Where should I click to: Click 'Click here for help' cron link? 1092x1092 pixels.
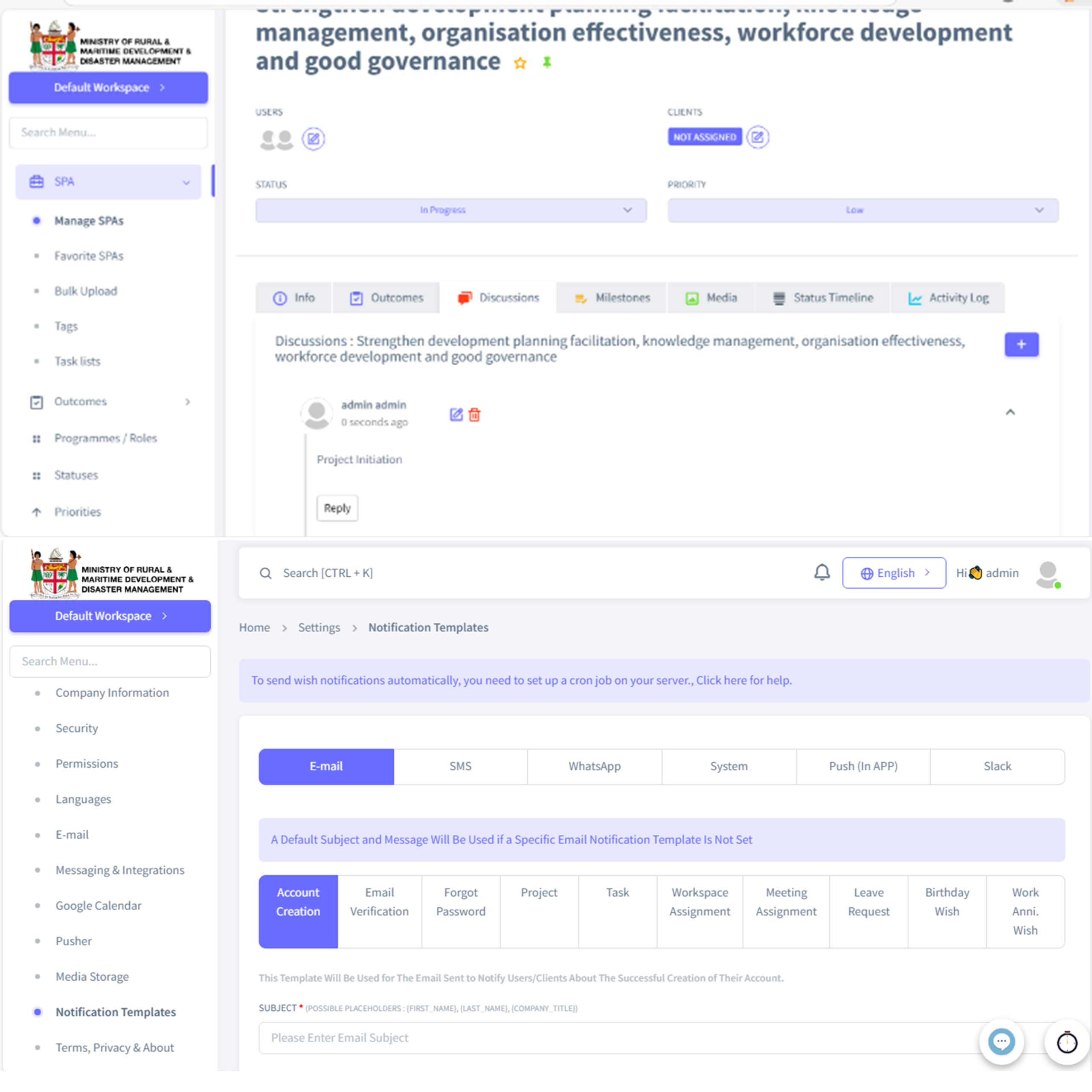[x=743, y=680]
